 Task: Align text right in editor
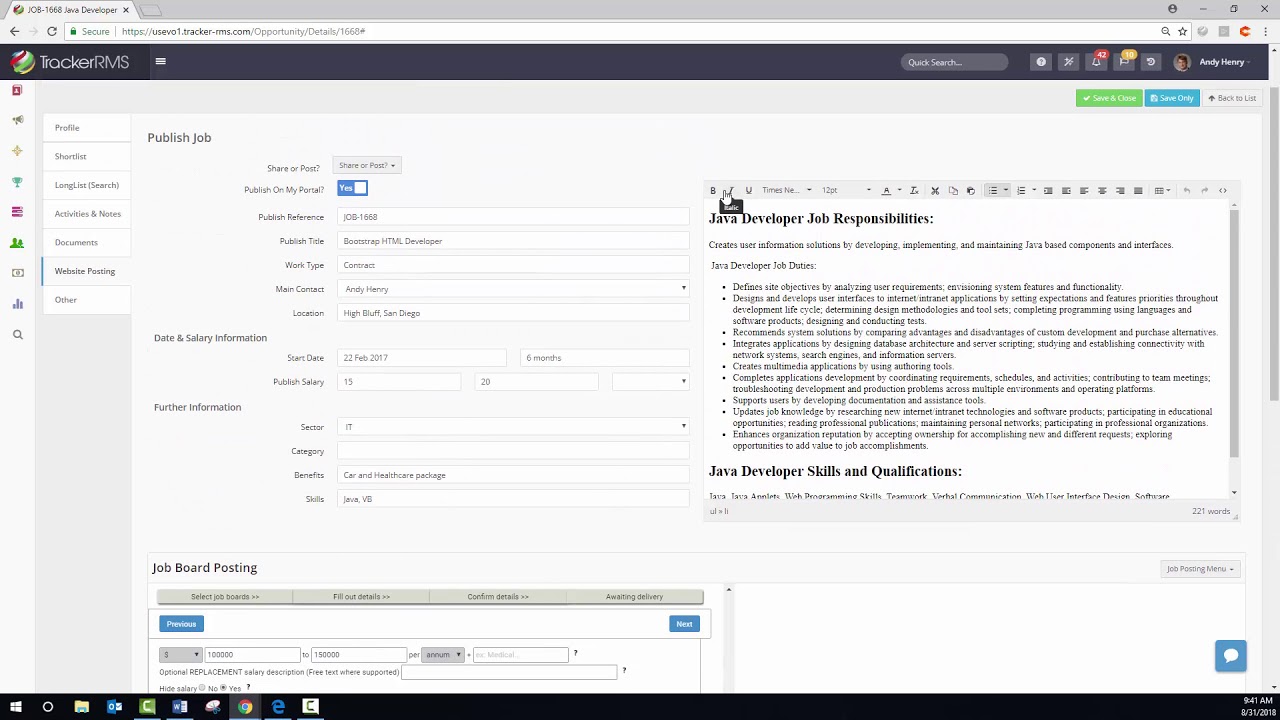point(1120,190)
